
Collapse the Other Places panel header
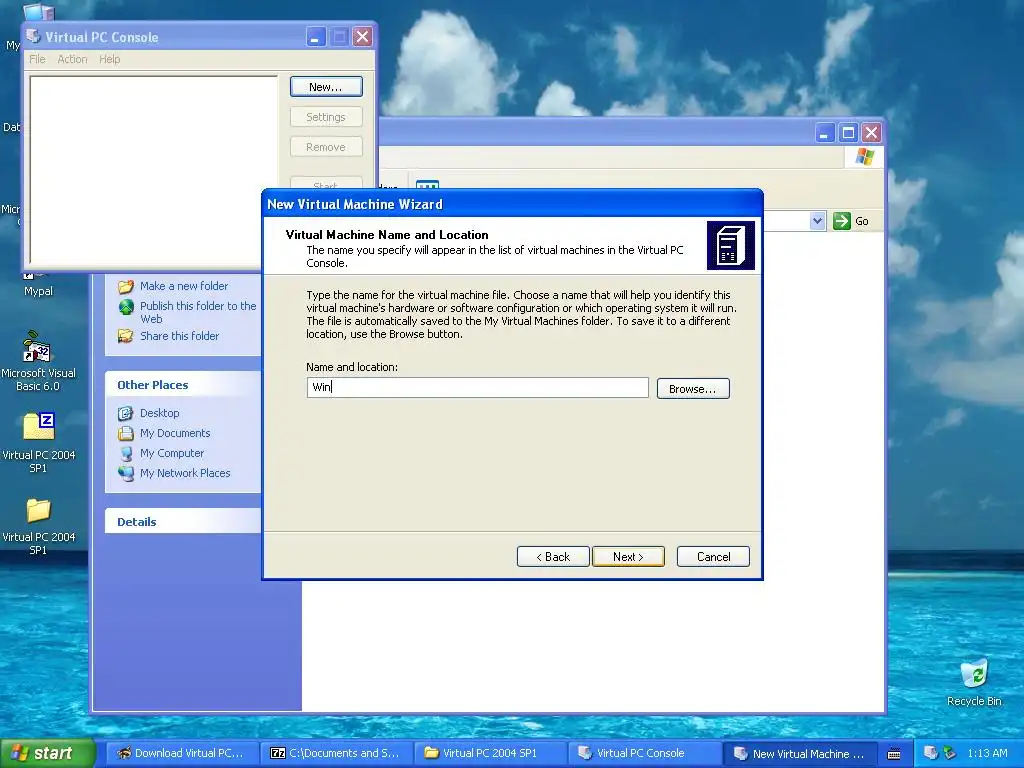[x=183, y=385]
